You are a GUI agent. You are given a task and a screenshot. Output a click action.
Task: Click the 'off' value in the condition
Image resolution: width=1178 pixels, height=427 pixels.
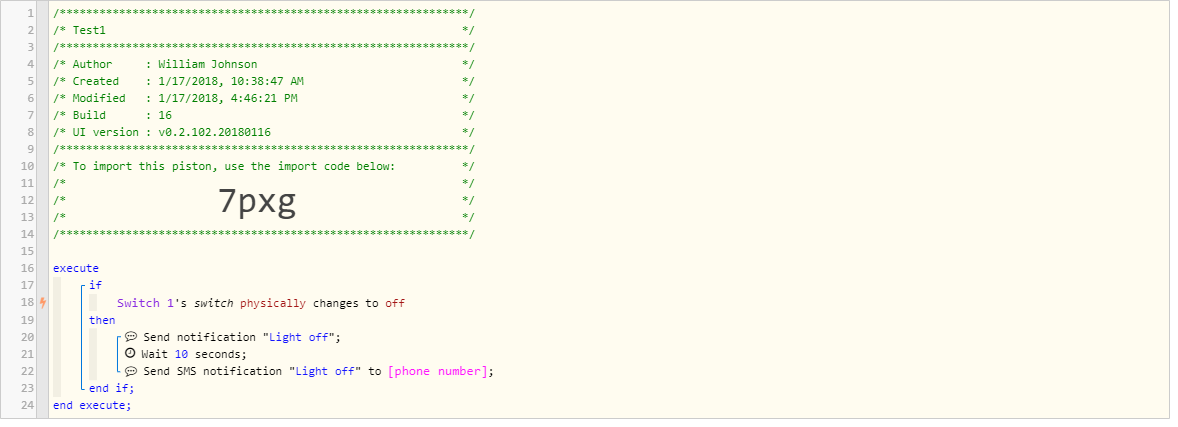395,303
